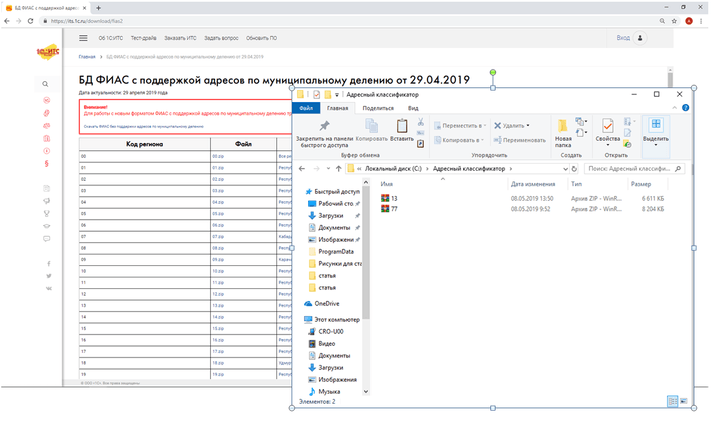
Task: Switch to large icons view in Explorer
Action: coord(685,401)
